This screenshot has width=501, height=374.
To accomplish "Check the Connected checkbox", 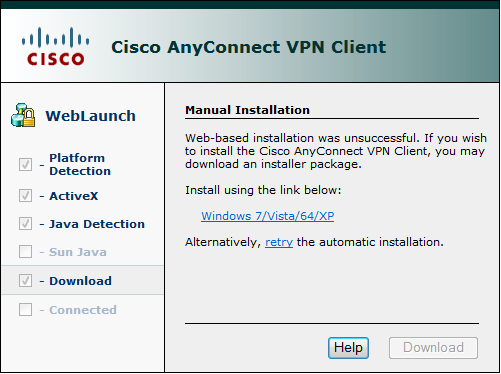I will pos(25,310).
